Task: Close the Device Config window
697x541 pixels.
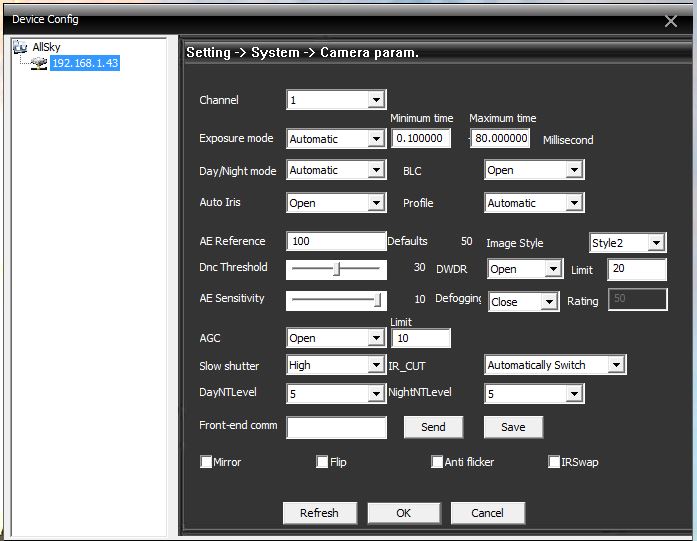Action: coord(671,20)
